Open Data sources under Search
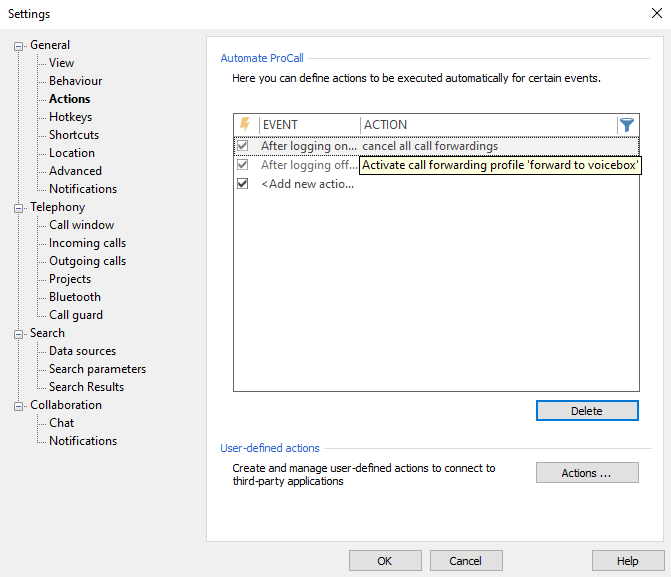The width and height of the screenshot is (671, 577). [x=82, y=351]
